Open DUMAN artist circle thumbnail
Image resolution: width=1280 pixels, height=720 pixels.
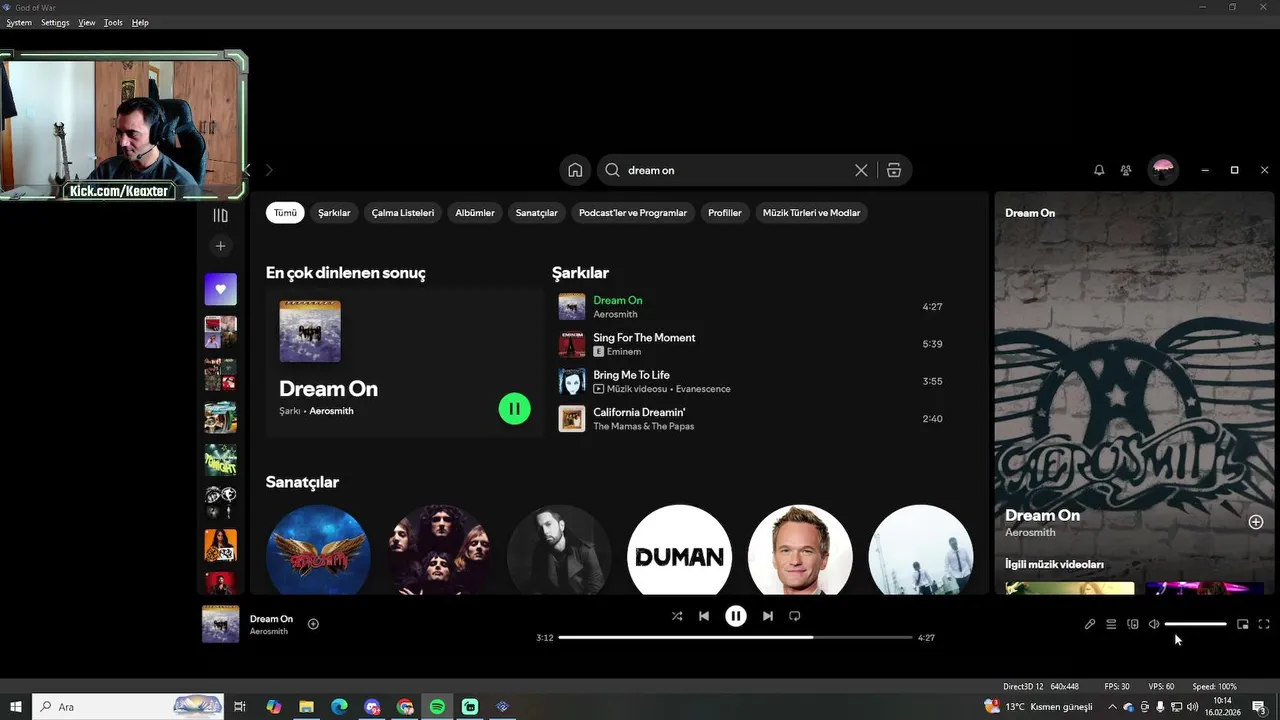[679, 556]
